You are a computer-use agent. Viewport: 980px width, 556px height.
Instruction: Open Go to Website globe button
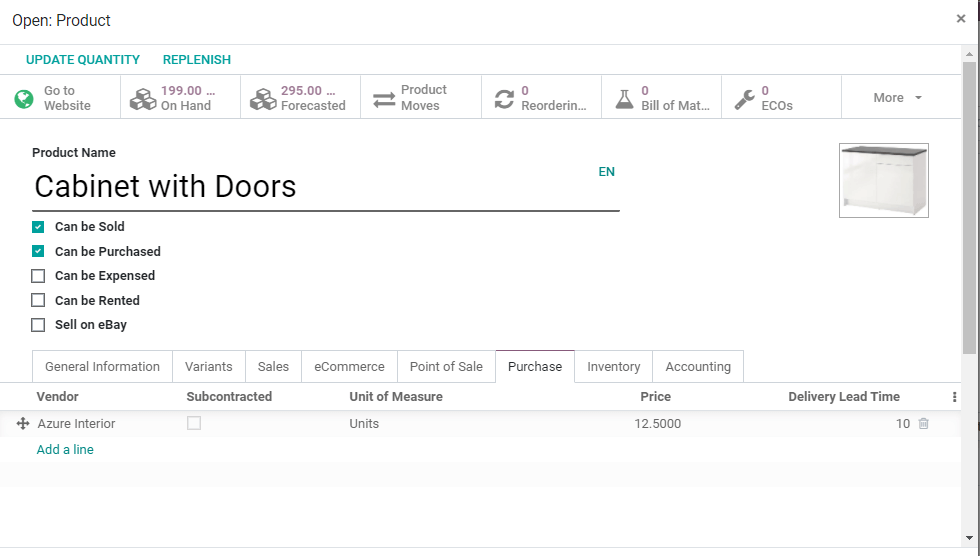(x=60, y=97)
